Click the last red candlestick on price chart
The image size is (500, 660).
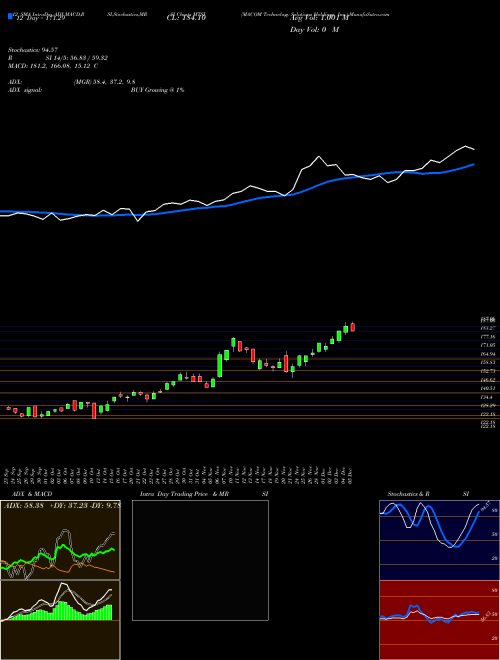point(353,327)
